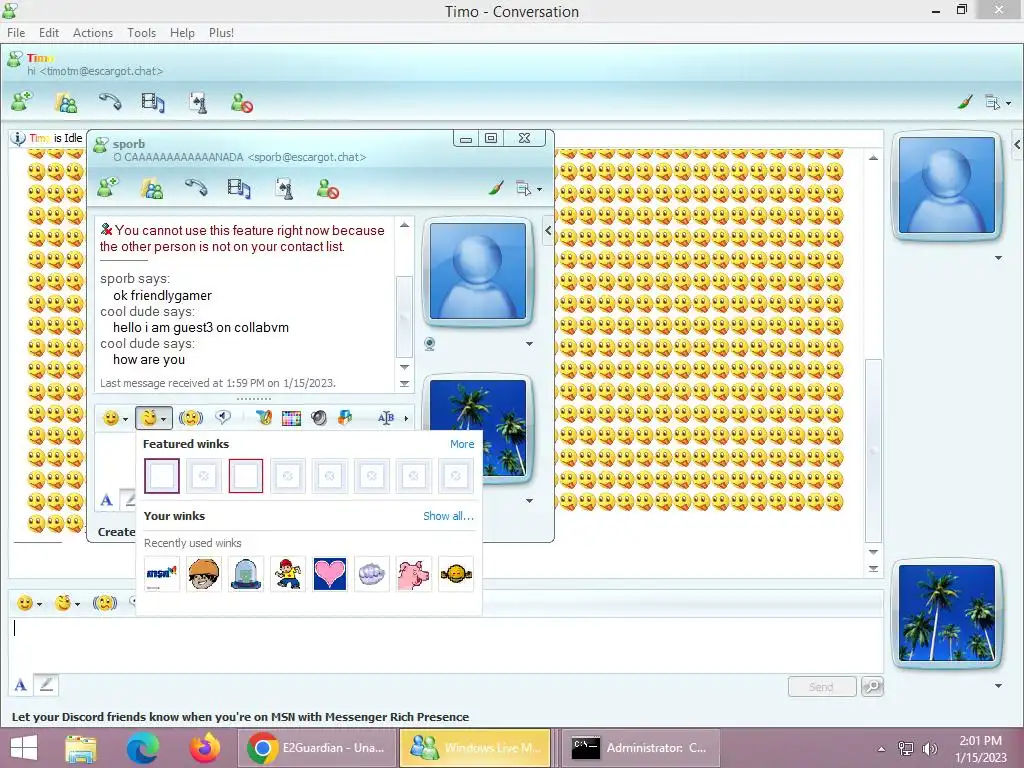The image size is (1024, 768).
Task: Open the File menu
Action: [x=16, y=33]
